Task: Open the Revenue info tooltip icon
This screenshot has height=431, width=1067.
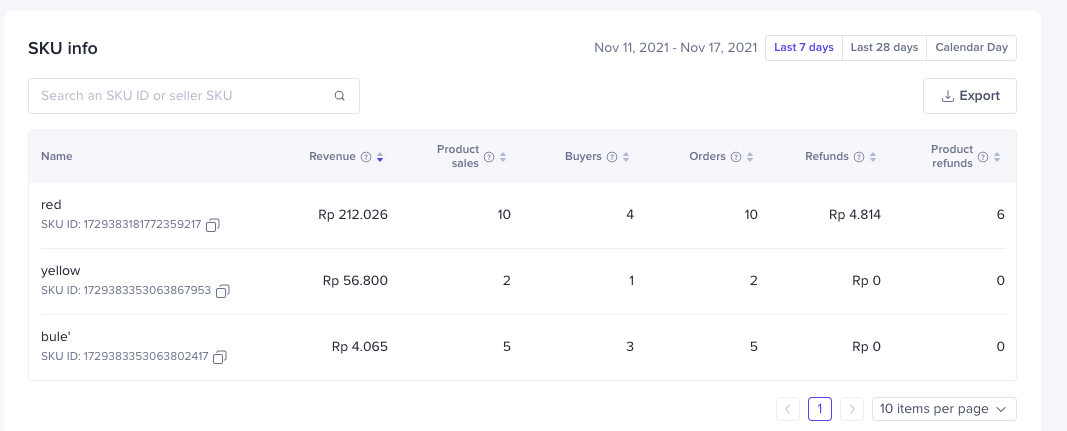Action: pyautogui.click(x=366, y=157)
